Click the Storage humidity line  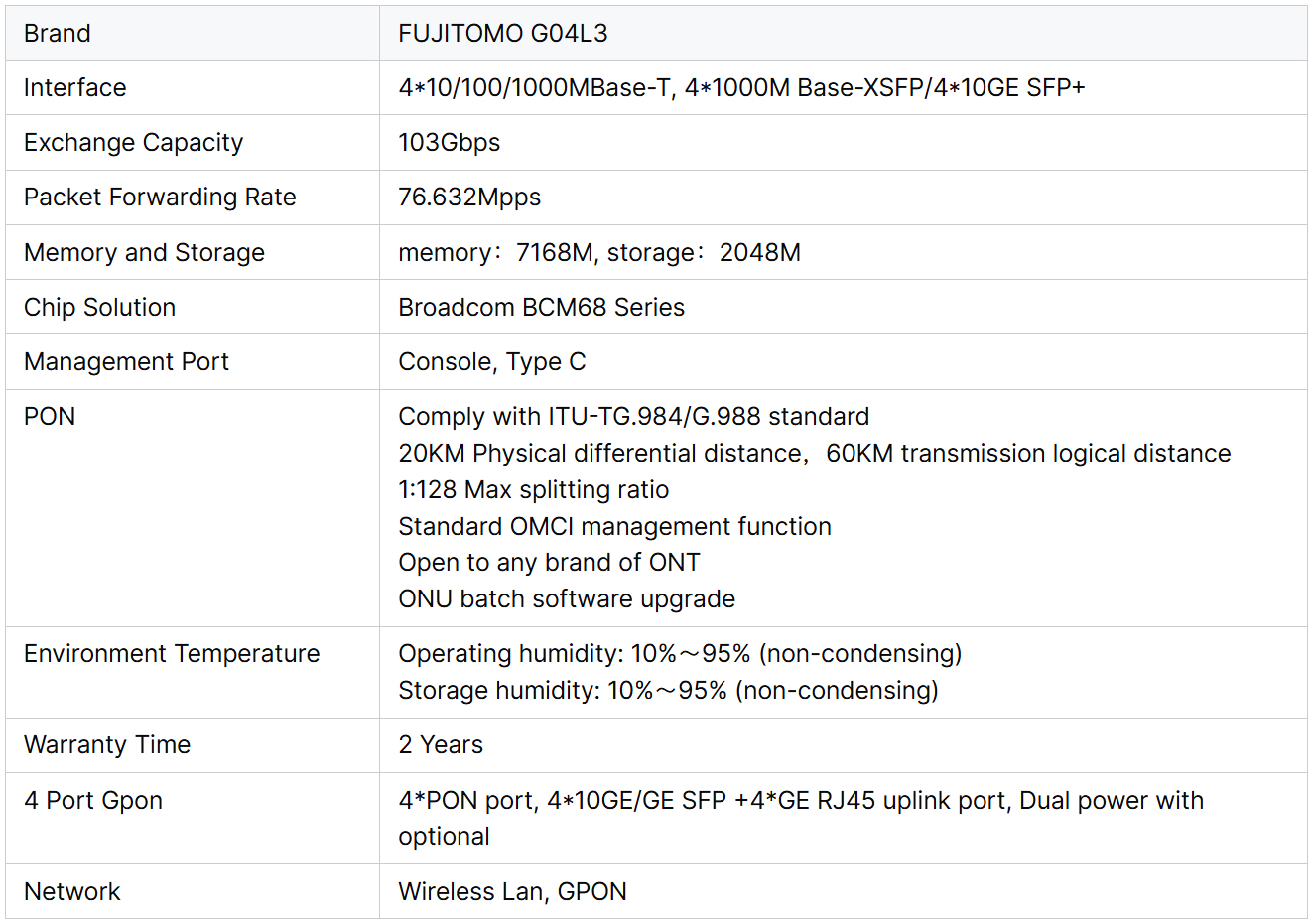(x=667, y=691)
